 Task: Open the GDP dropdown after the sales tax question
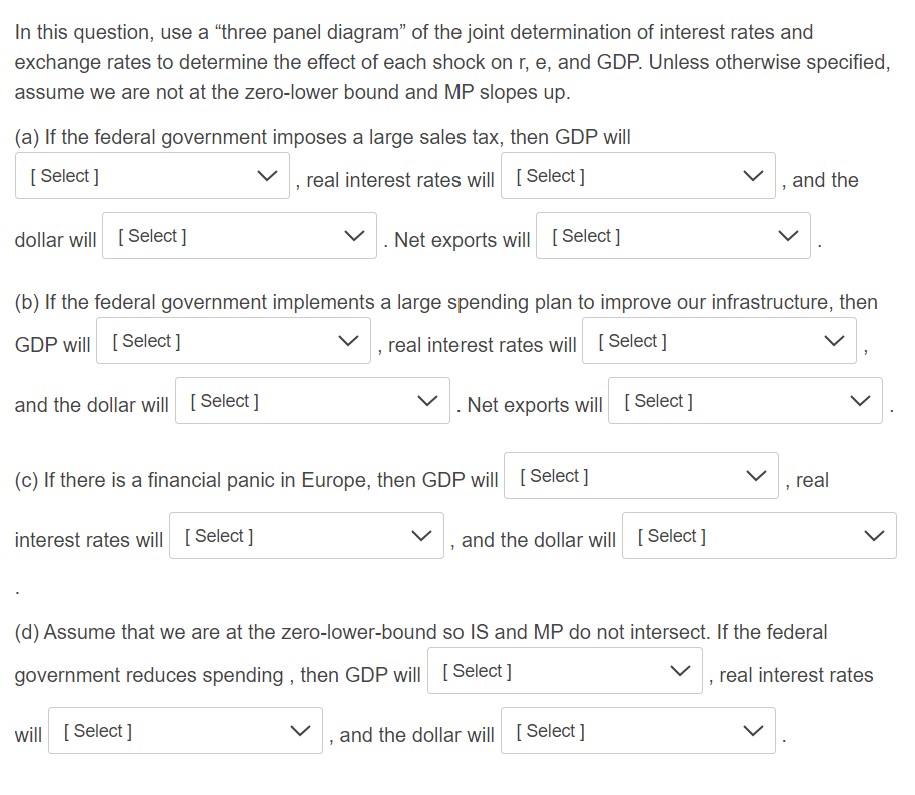(x=152, y=175)
